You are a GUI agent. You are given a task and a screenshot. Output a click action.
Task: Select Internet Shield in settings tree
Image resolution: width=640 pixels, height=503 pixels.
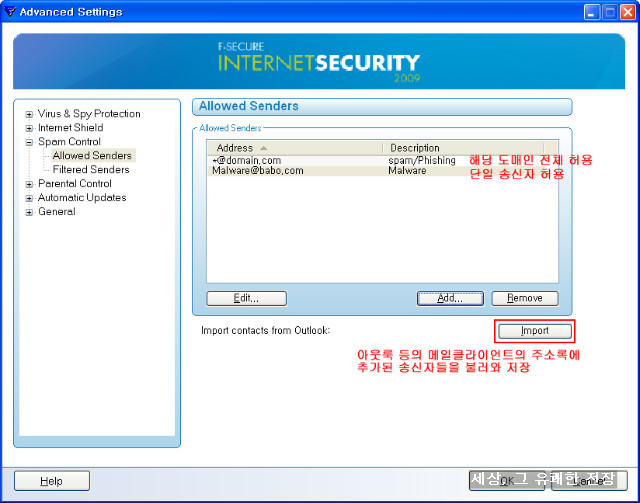[x=71, y=128]
